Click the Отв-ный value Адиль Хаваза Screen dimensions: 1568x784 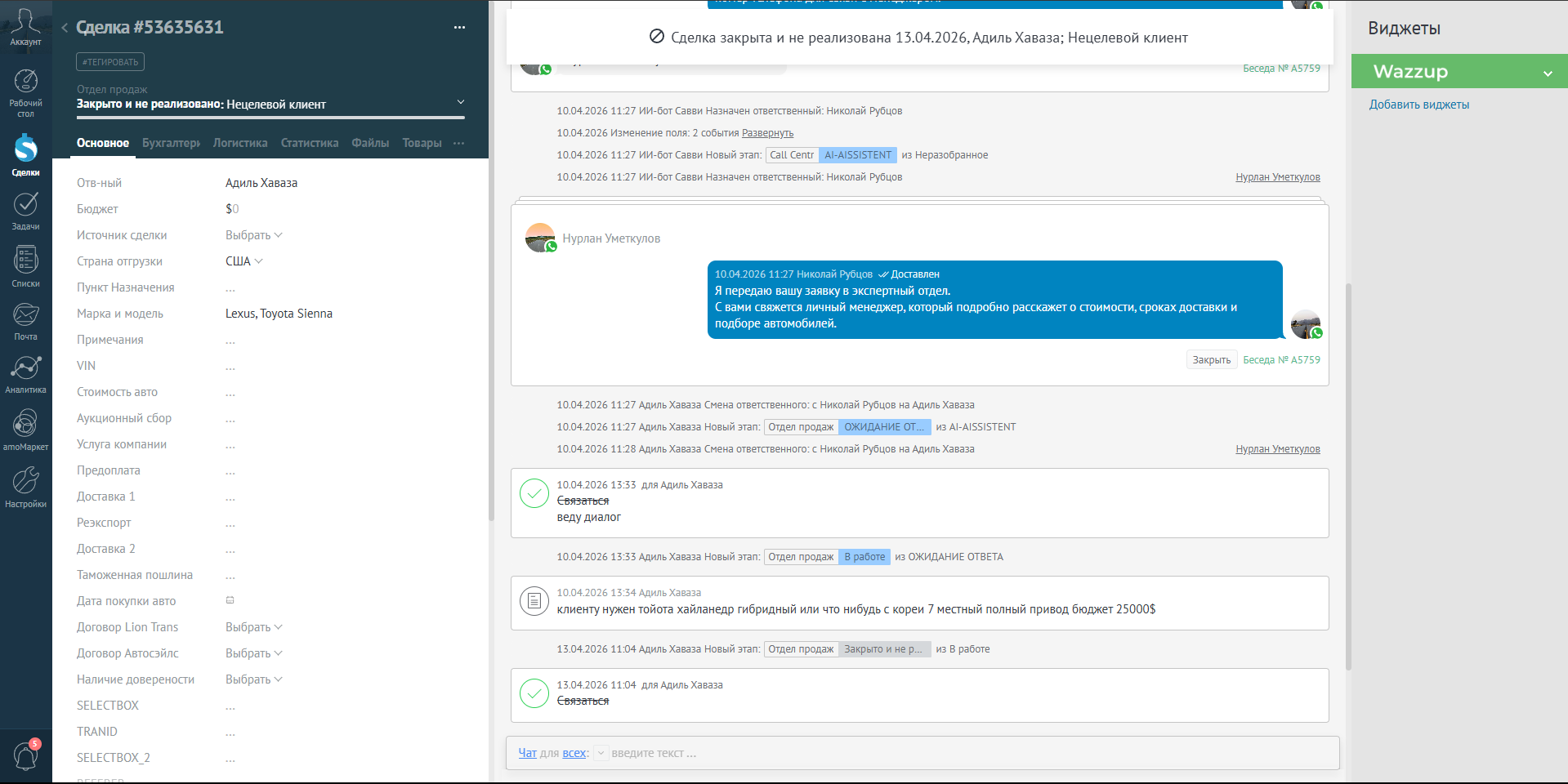261,183
